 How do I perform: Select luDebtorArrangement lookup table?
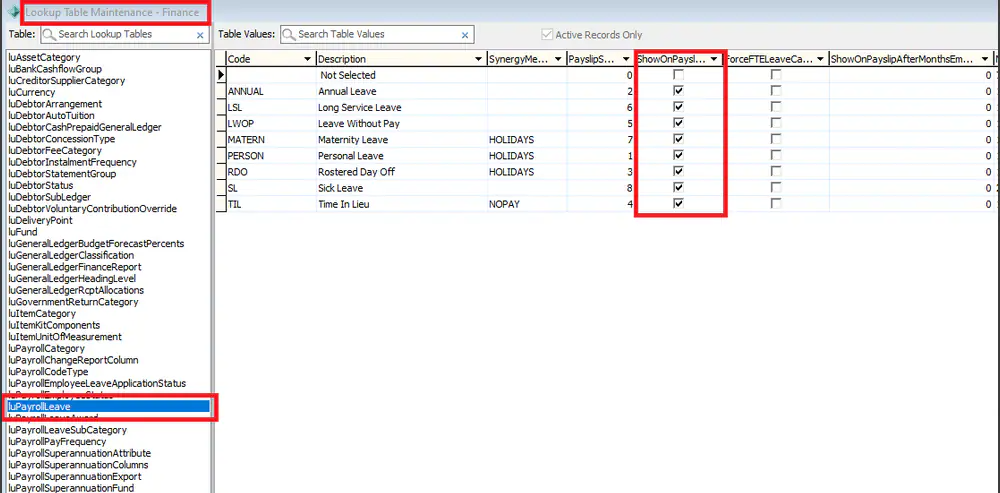coord(55,103)
